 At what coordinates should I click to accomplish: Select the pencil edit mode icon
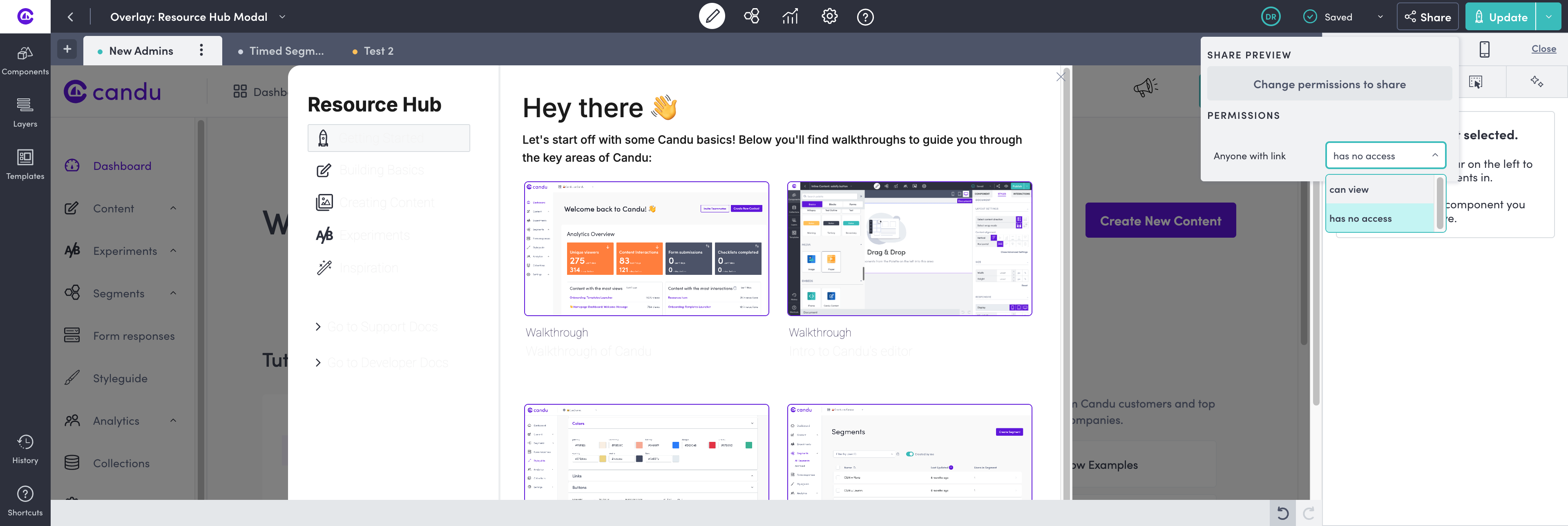click(712, 16)
